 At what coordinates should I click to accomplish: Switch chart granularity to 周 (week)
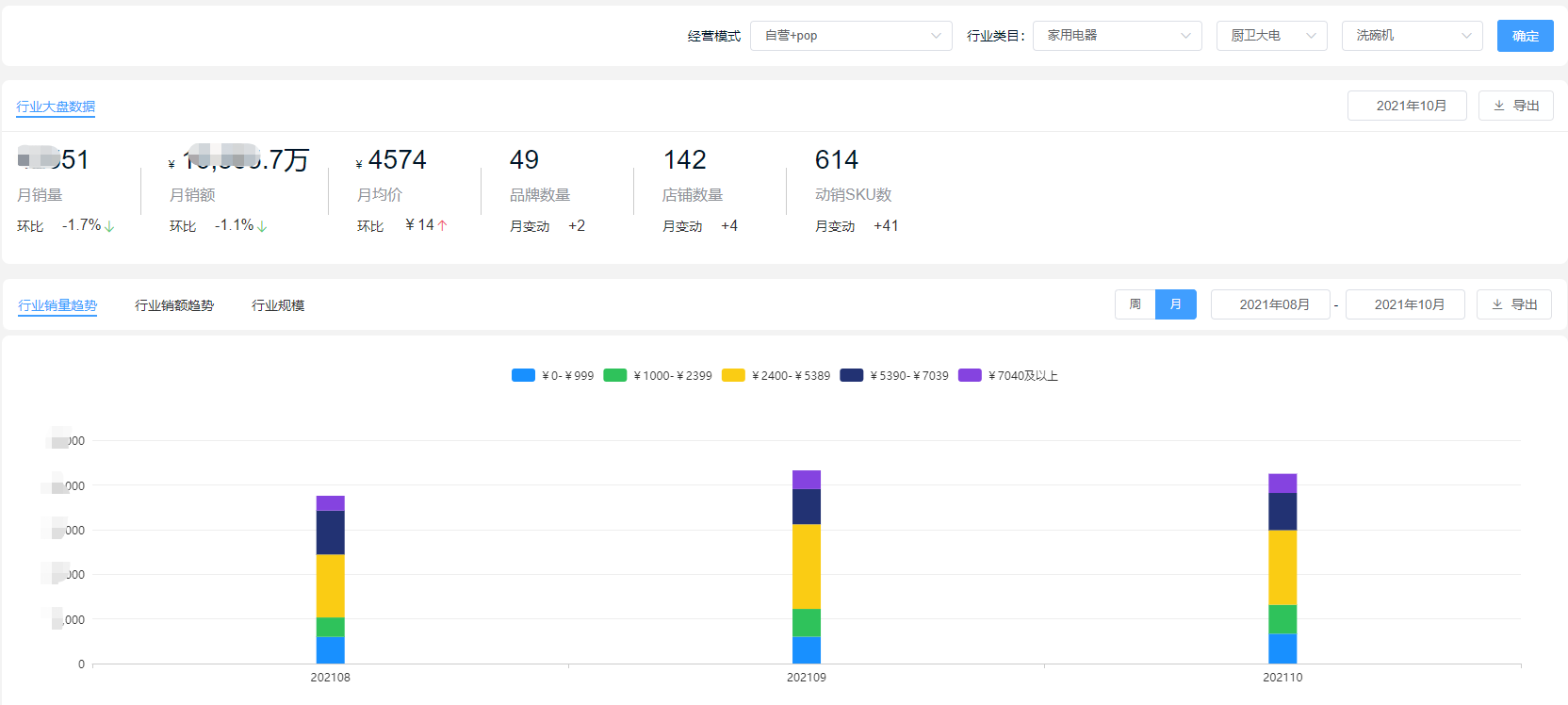(1135, 304)
